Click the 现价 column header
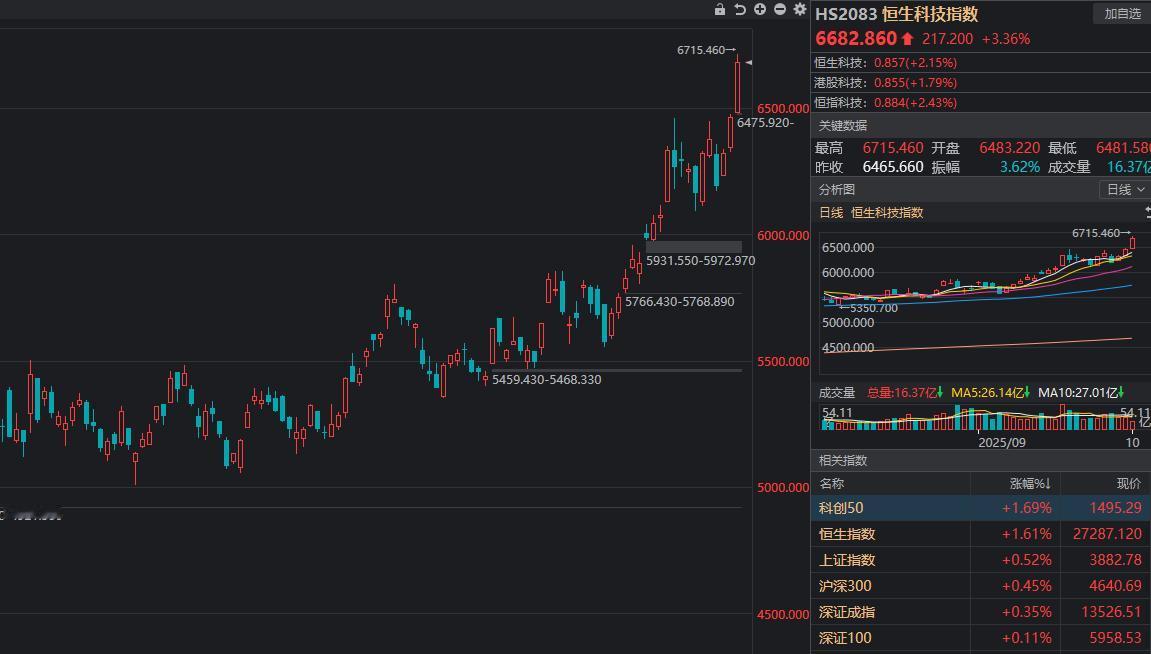Viewport: 1151px width, 654px height. tap(1128, 484)
